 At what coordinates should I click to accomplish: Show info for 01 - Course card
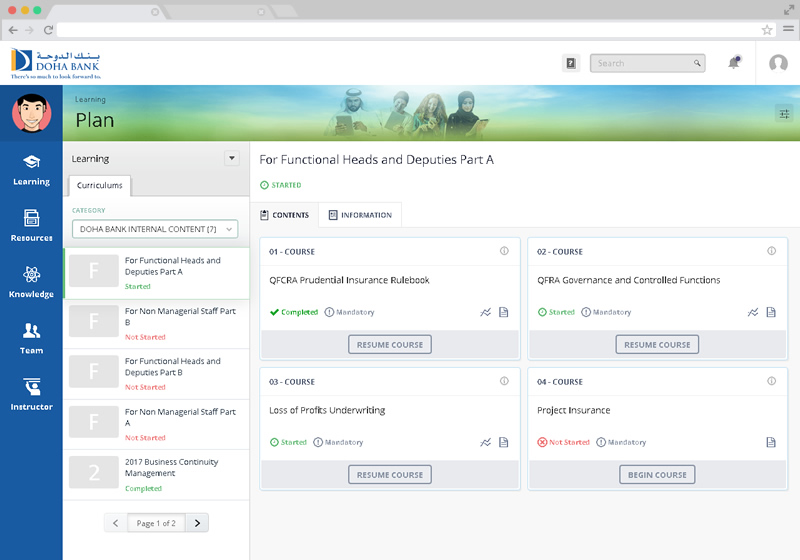click(504, 250)
